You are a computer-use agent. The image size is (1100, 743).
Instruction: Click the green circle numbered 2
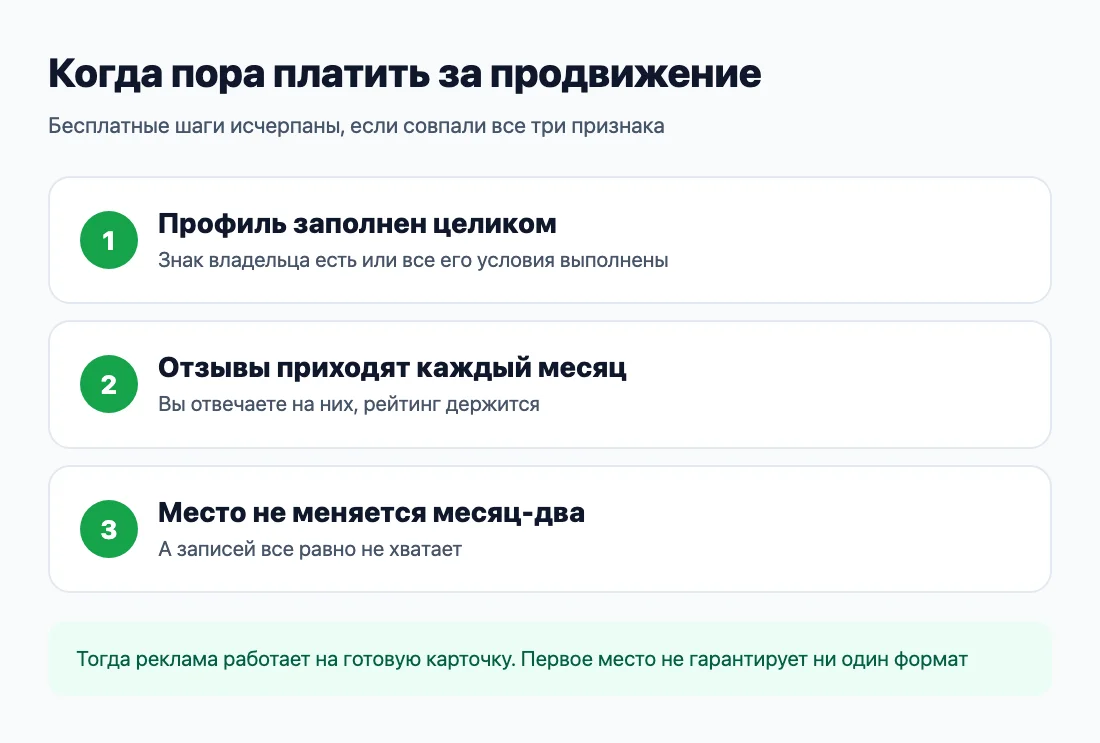(109, 384)
